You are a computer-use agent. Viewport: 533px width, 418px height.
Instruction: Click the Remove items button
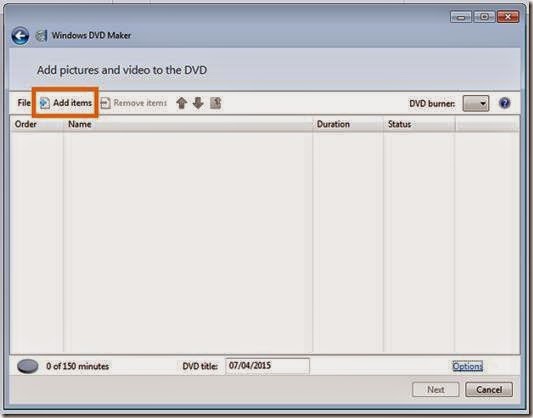coord(134,103)
